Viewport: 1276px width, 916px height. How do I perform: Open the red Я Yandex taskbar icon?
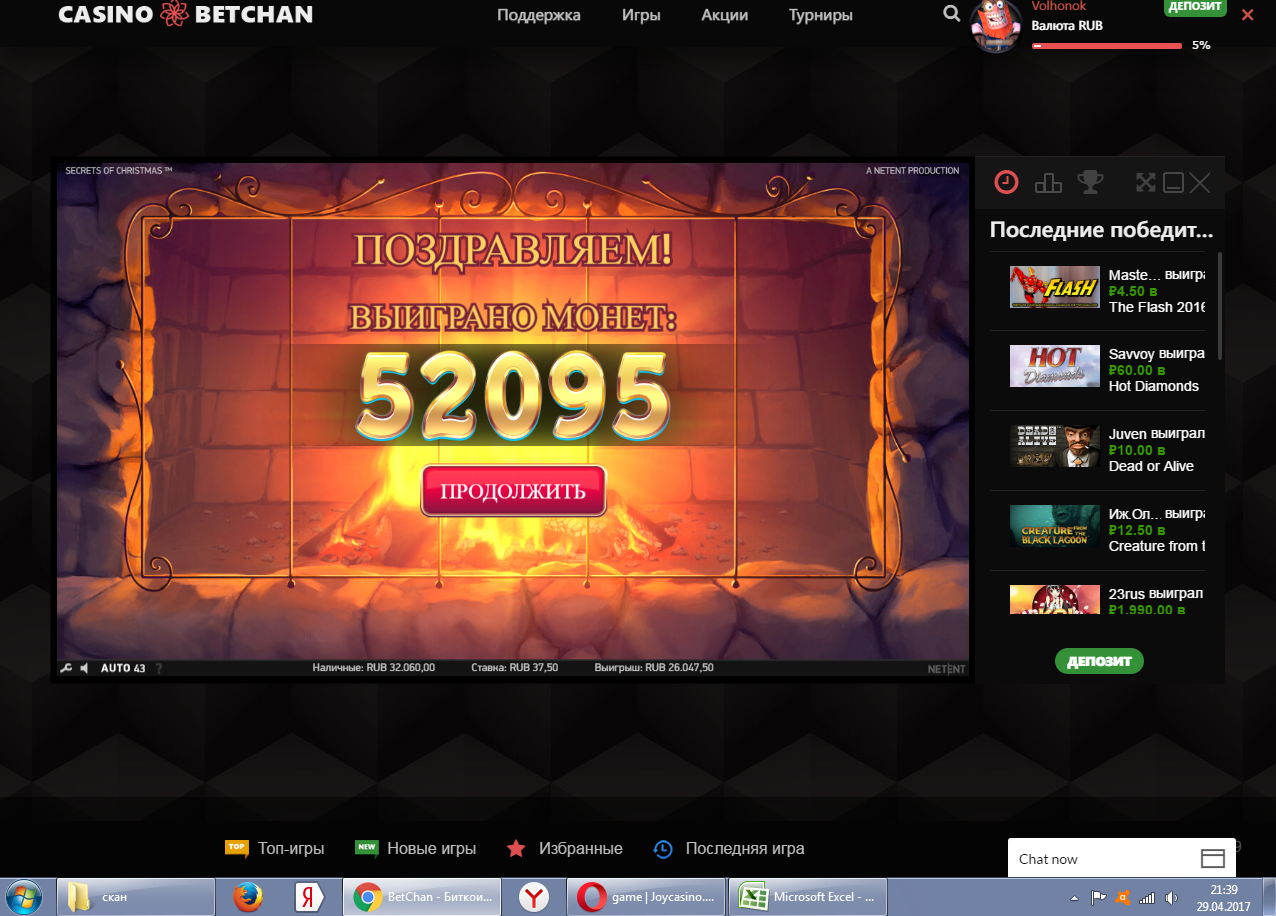(310, 897)
